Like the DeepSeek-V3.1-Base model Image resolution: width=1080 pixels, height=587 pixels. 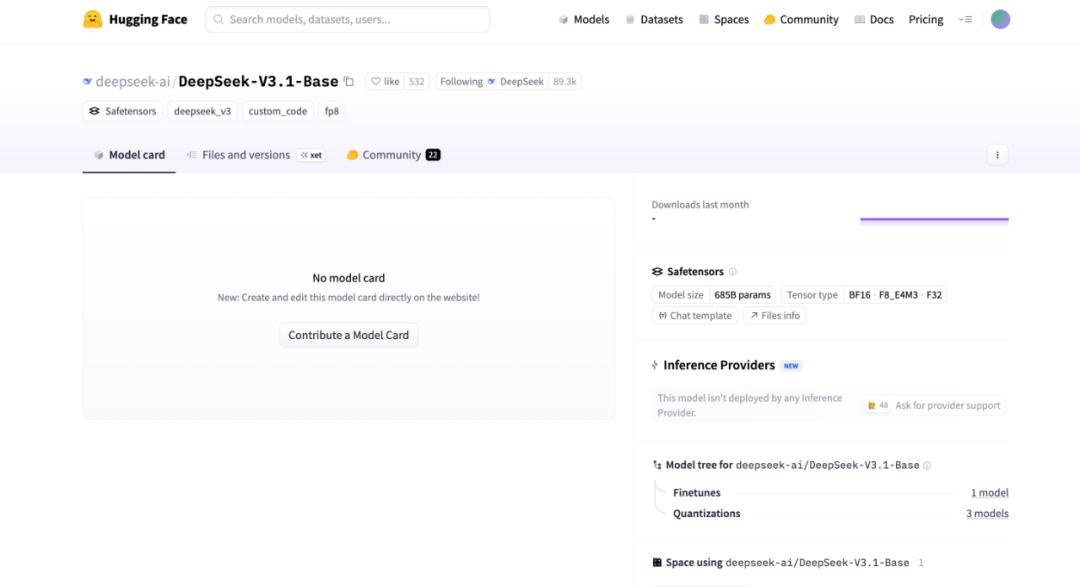pos(384,82)
